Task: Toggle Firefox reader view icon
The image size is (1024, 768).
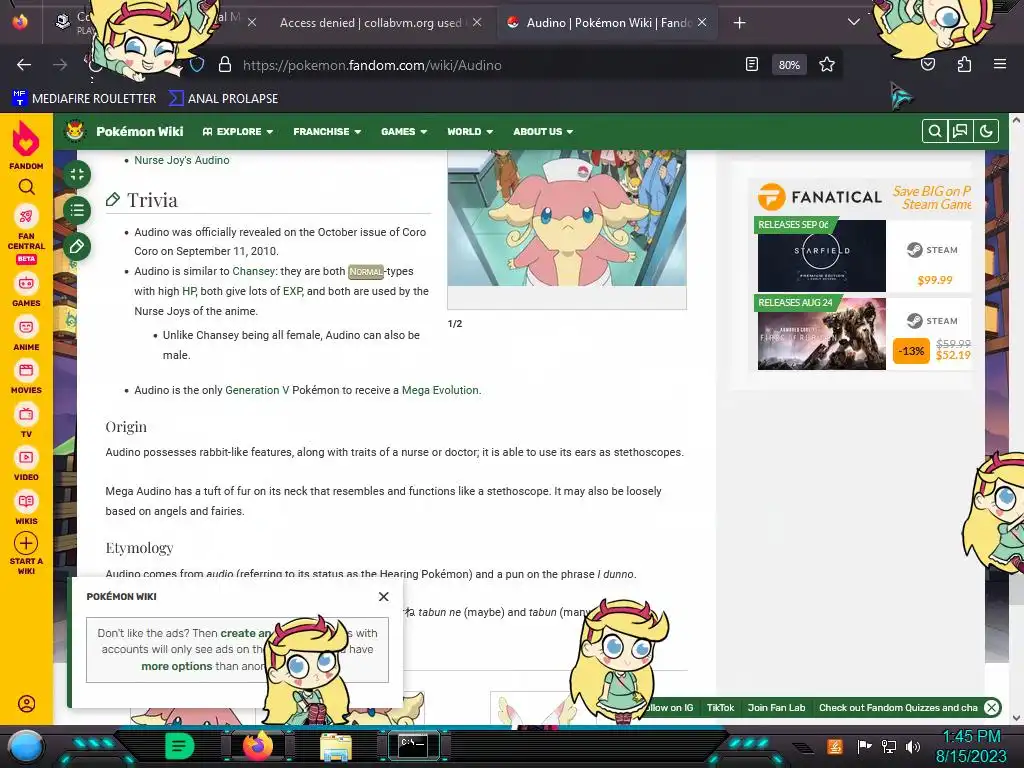Action: pyautogui.click(x=752, y=65)
